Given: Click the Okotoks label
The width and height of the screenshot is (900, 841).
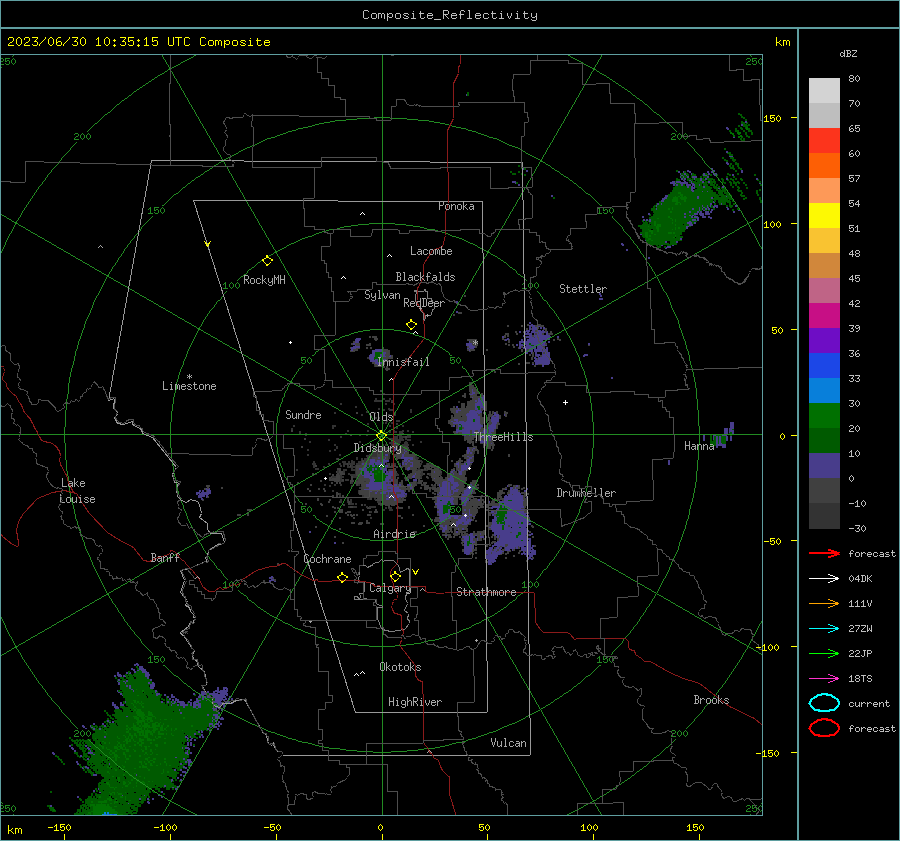Looking at the screenshot, I should coord(400,667).
